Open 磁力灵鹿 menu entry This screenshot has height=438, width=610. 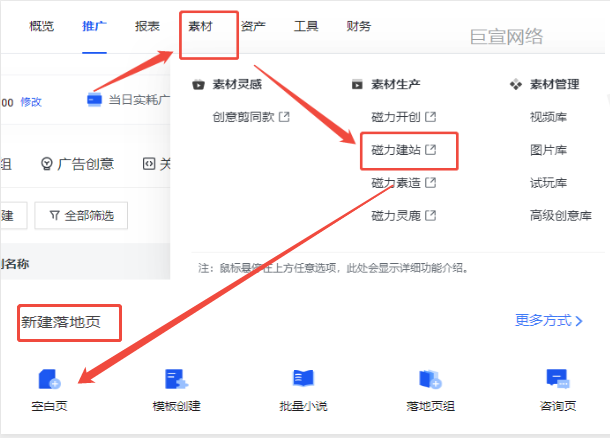(396, 215)
